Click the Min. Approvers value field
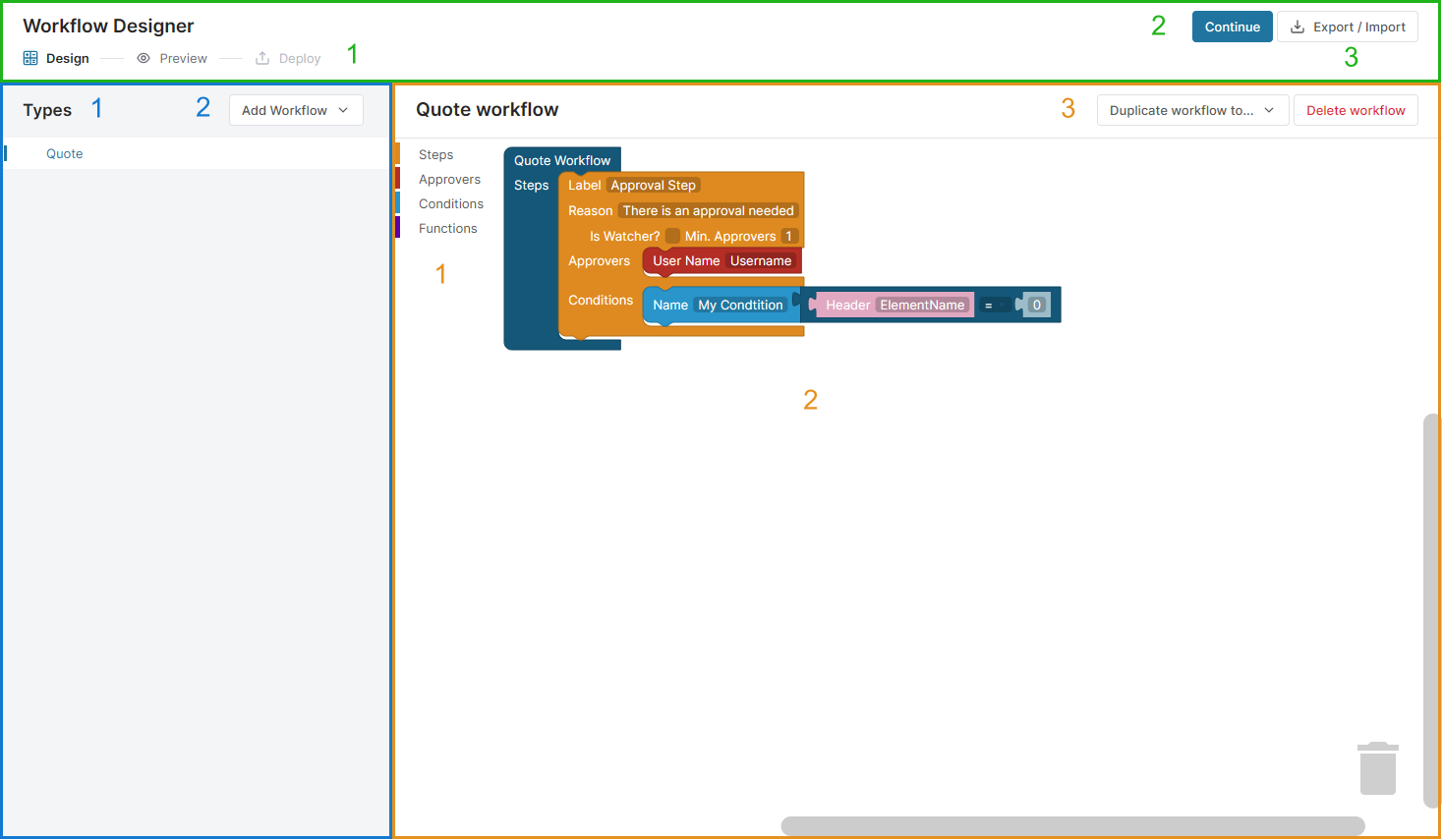This screenshot has height=840, width=1442. click(788, 236)
